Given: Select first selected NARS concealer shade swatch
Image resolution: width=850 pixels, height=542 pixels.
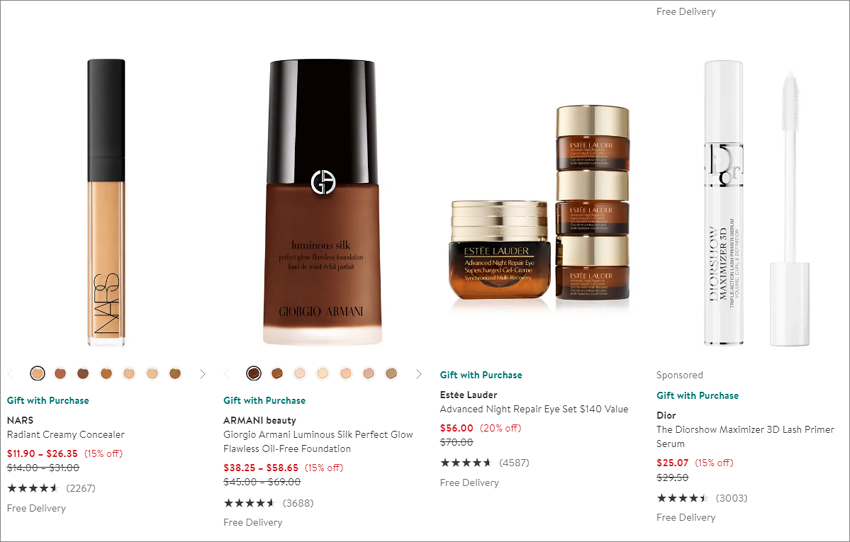Looking at the screenshot, I should 37,373.
